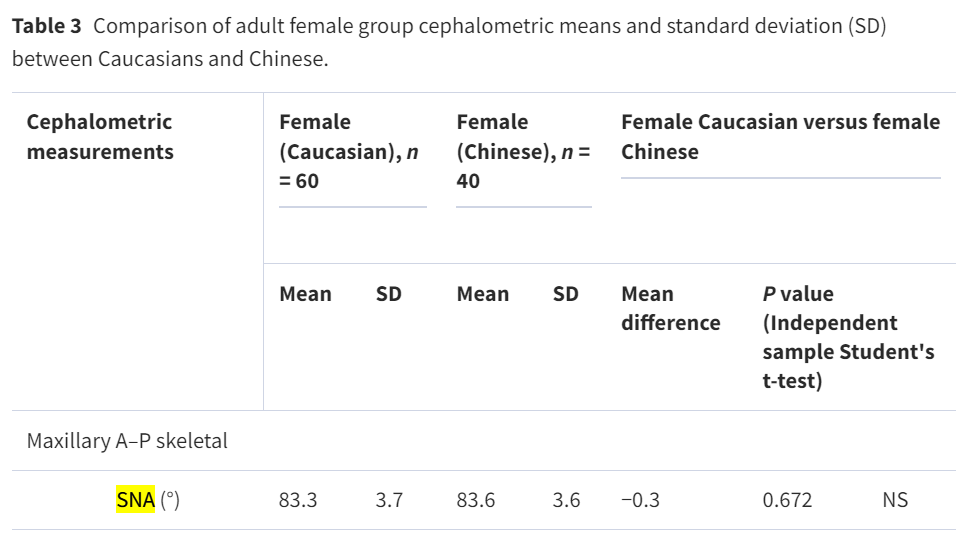Select the 83.3 Caucasian mean value
Viewport: 965px width, 533px height.
(298, 500)
